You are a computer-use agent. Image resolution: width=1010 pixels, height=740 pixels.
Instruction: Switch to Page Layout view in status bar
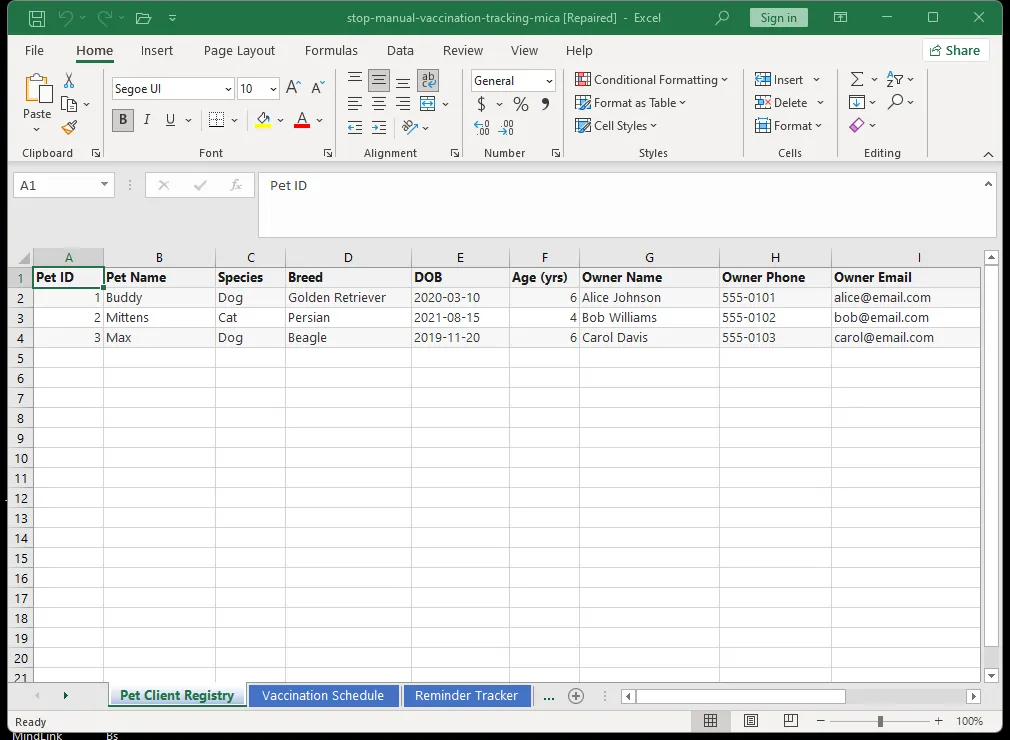point(751,721)
